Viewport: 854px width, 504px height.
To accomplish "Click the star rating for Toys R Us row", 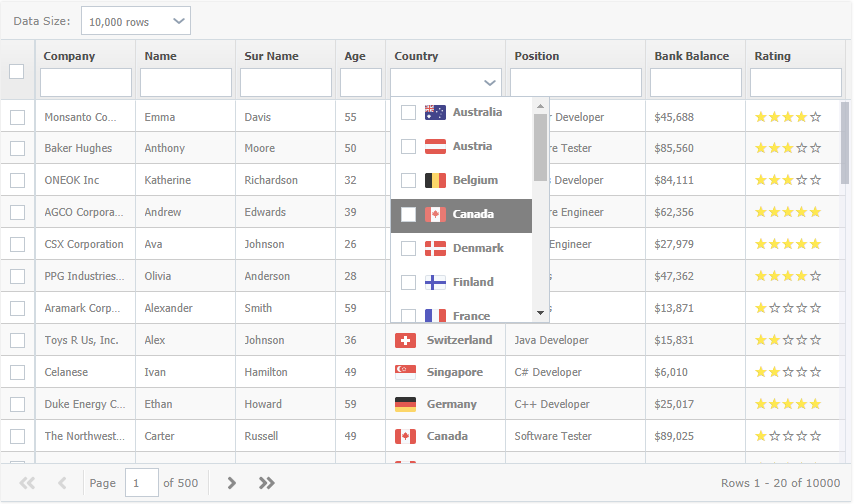I will tap(788, 340).
